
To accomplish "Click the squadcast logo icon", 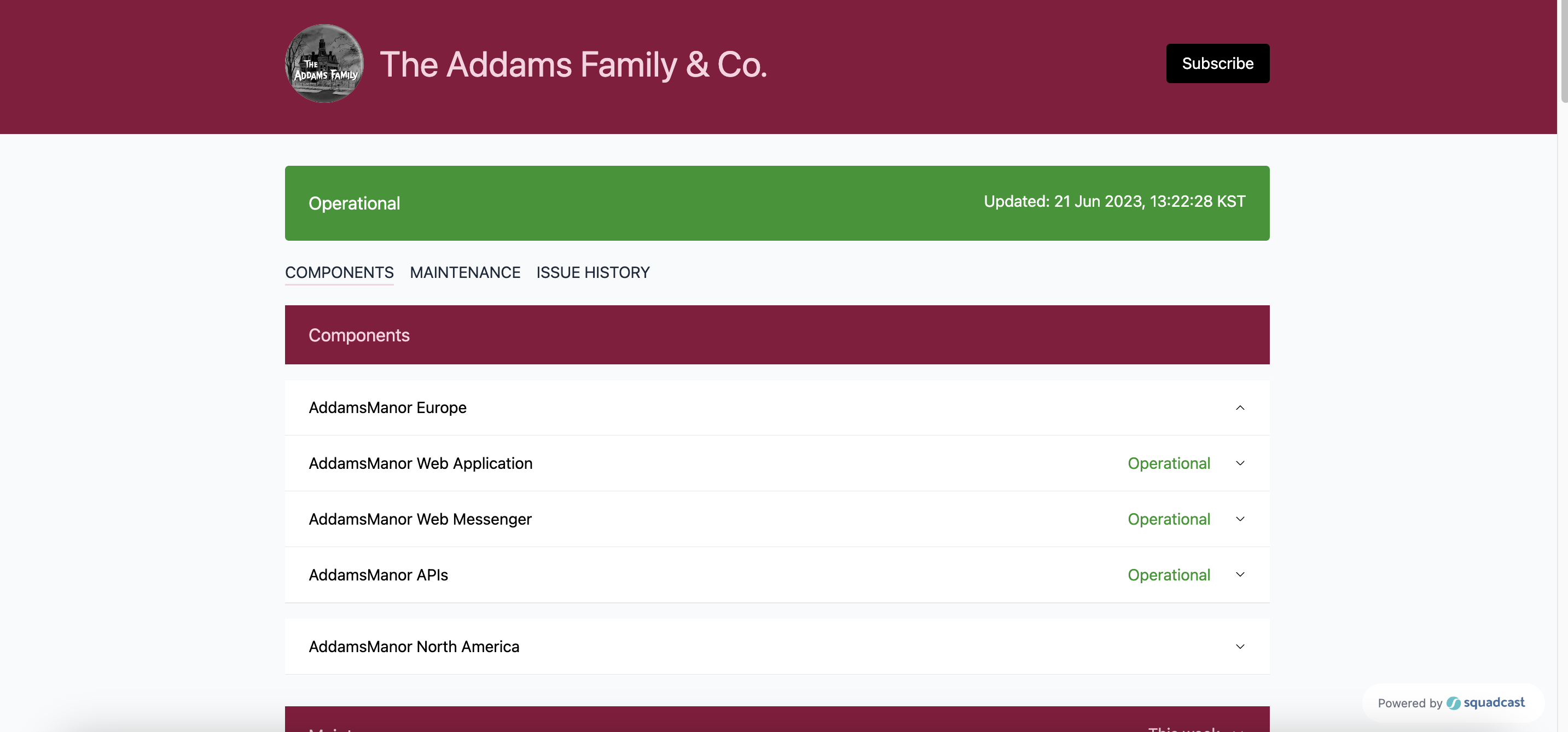I will tap(1454, 704).
